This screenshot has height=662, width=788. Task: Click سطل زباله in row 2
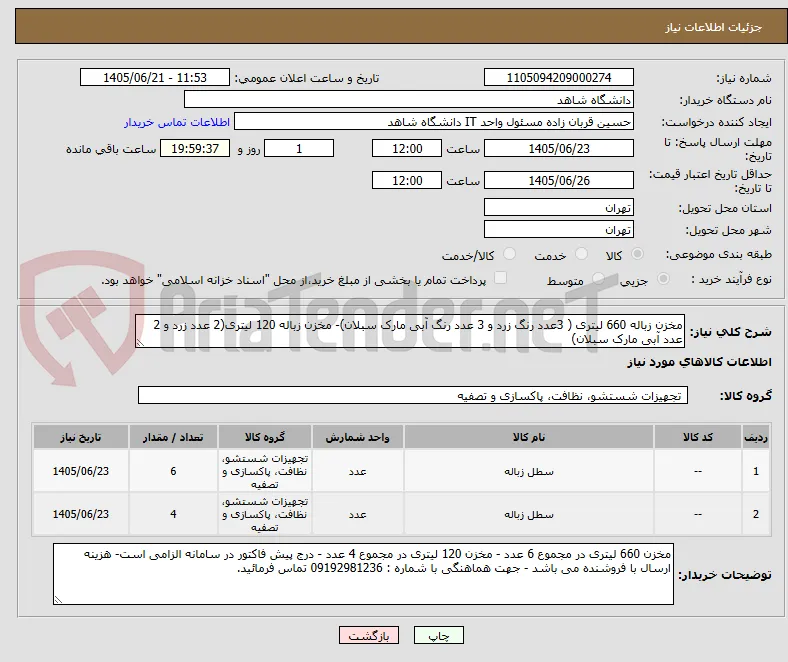point(529,514)
